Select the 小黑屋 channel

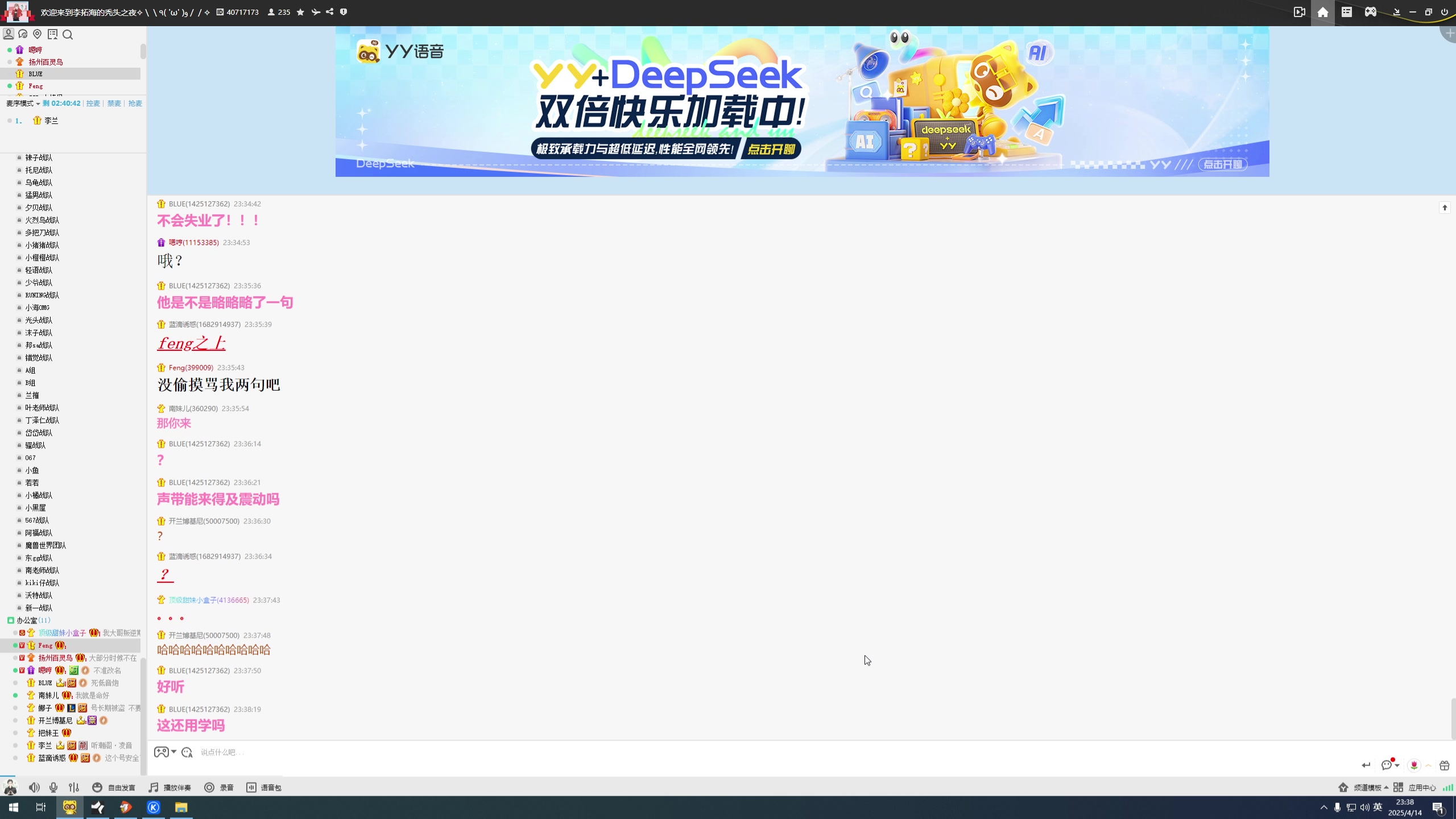pyautogui.click(x=35, y=508)
